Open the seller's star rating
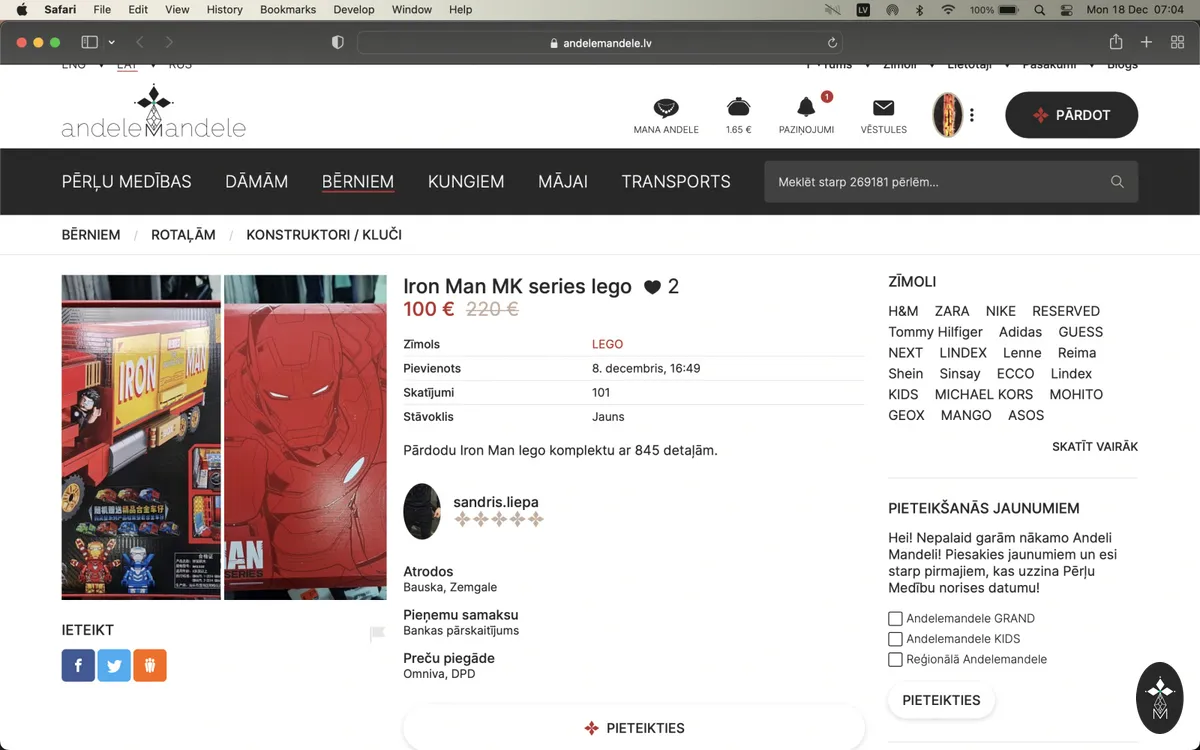This screenshot has width=1200, height=750. (499, 519)
